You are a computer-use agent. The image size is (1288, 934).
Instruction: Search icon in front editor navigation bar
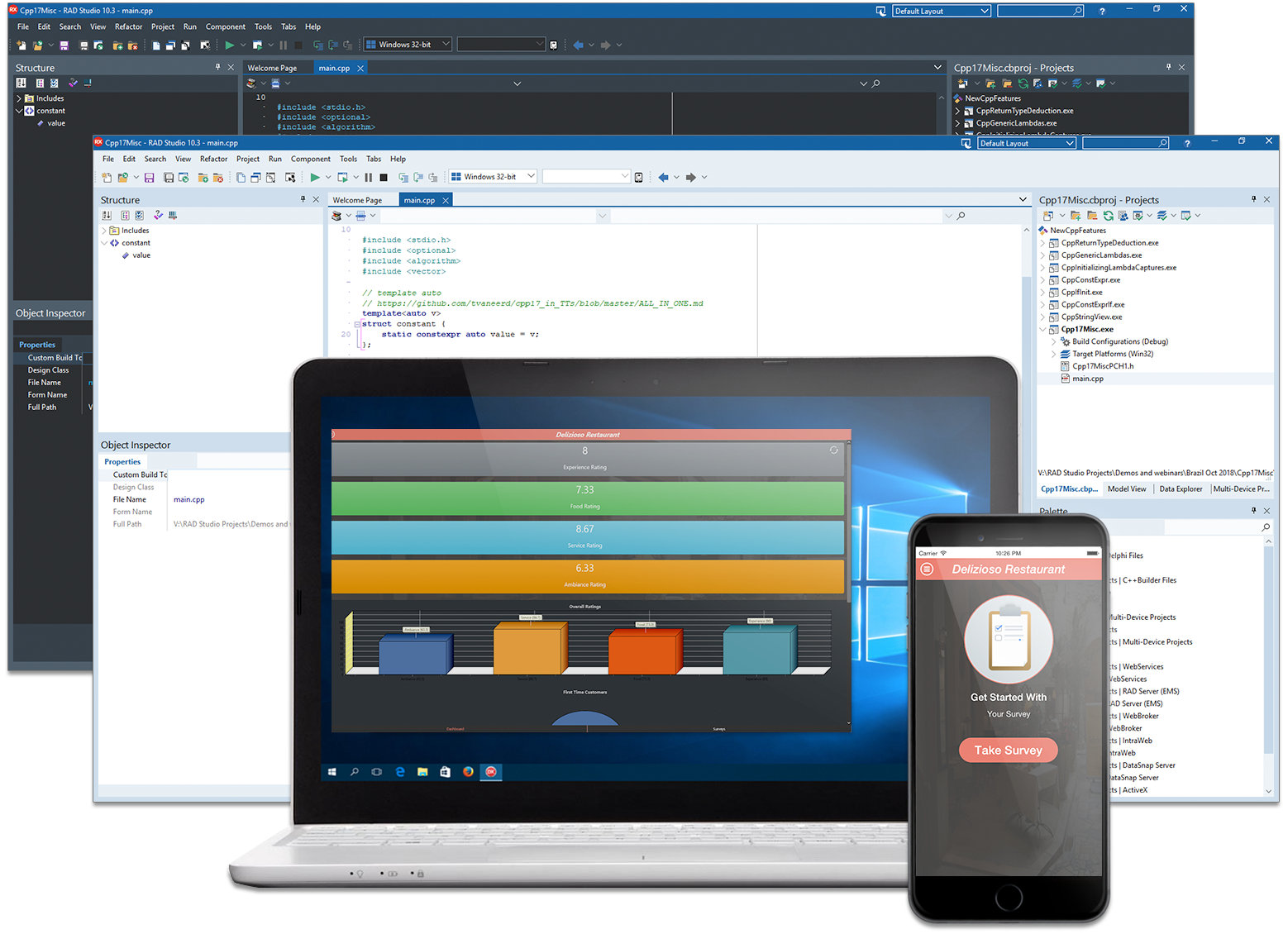point(961,216)
